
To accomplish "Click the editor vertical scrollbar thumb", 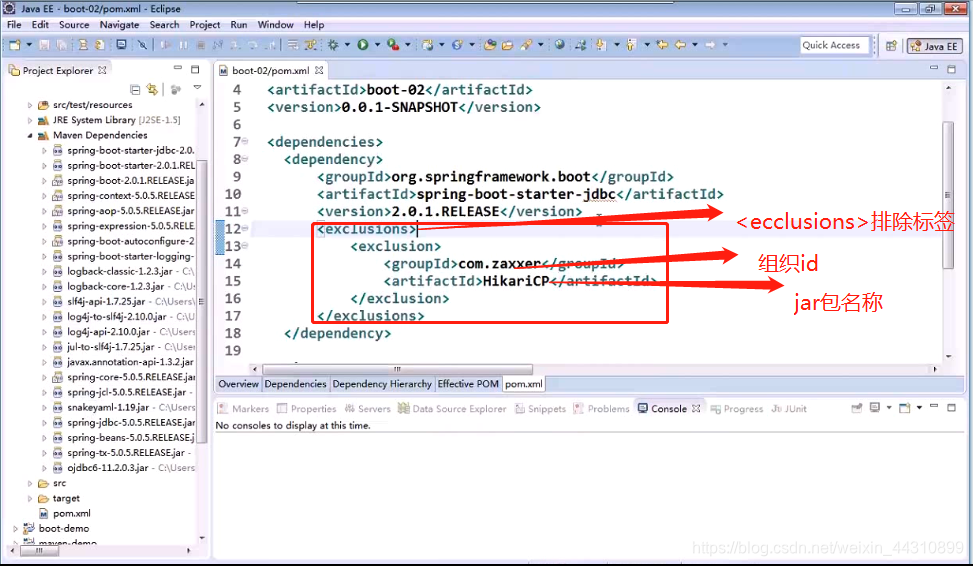I will tap(948, 195).
